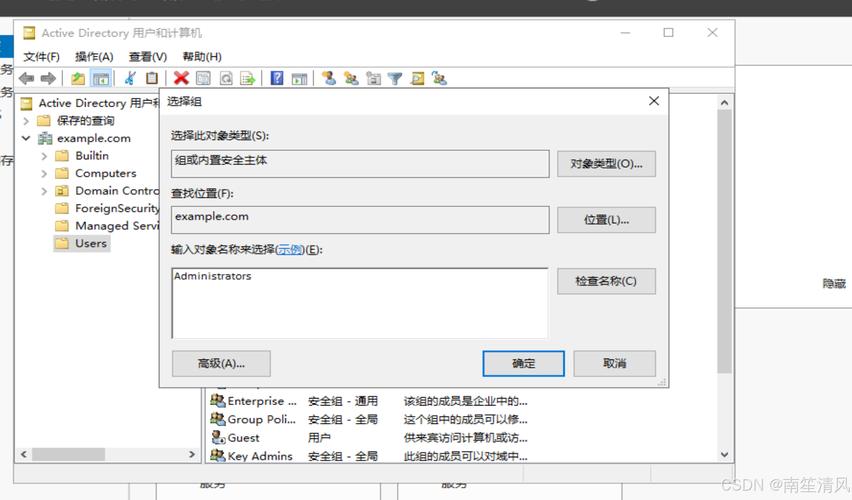
Task: Open the 帮助(H) menu
Action: coord(202,57)
